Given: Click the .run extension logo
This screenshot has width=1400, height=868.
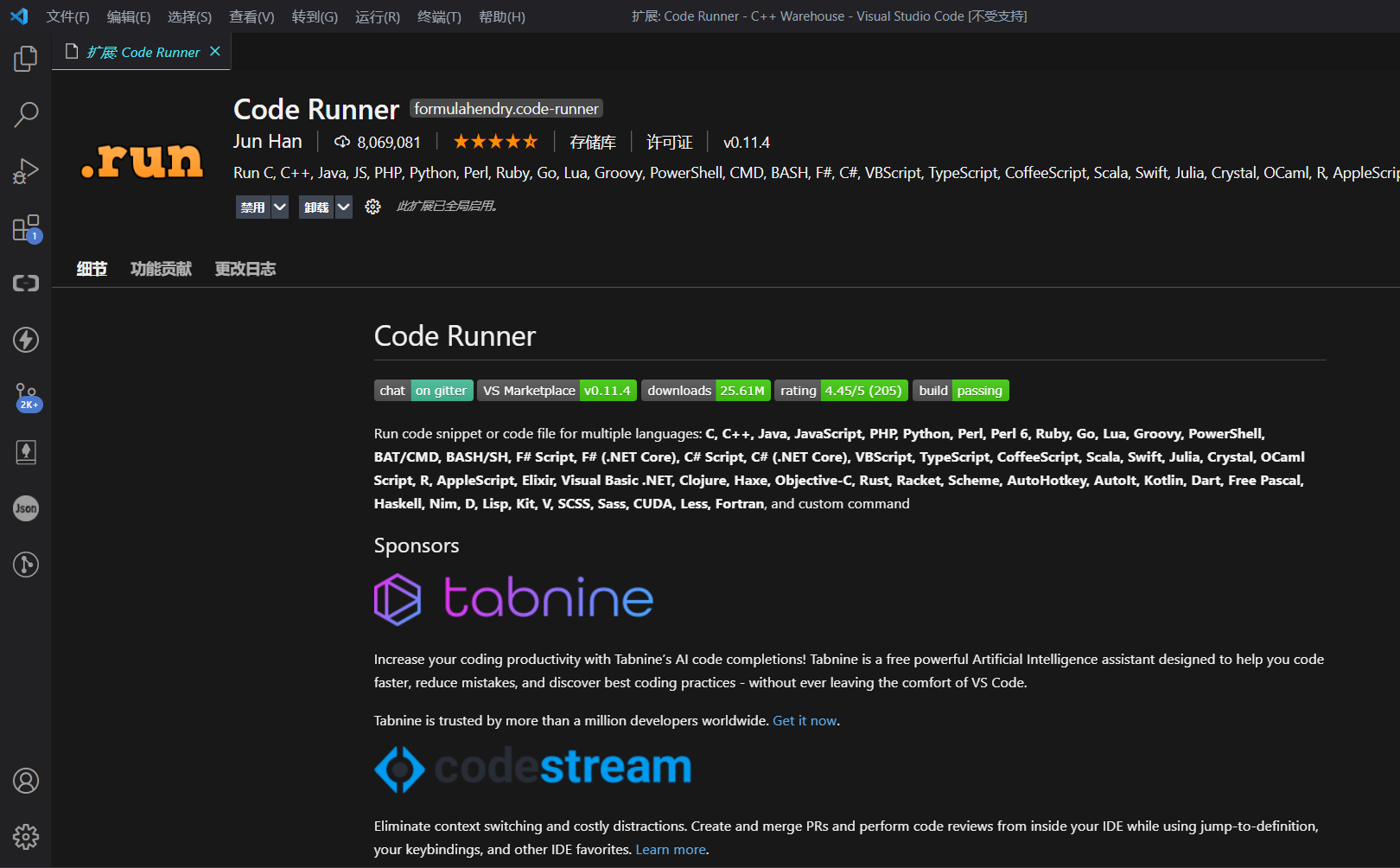Looking at the screenshot, I should pyautogui.click(x=143, y=160).
